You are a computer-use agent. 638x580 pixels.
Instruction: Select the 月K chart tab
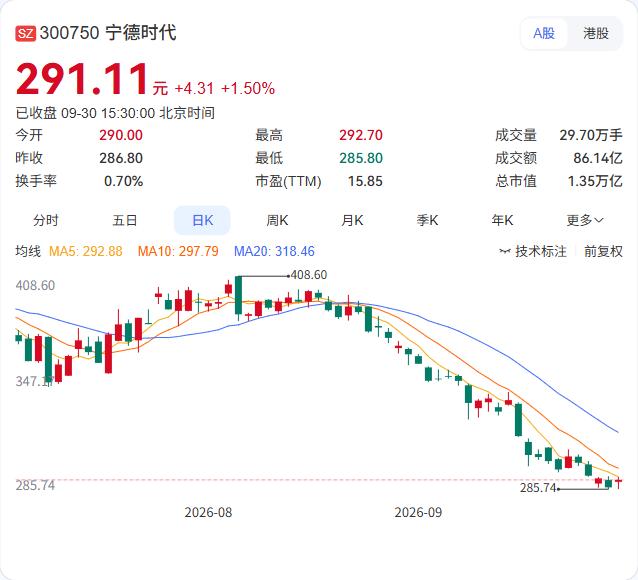[x=352, y=221]
